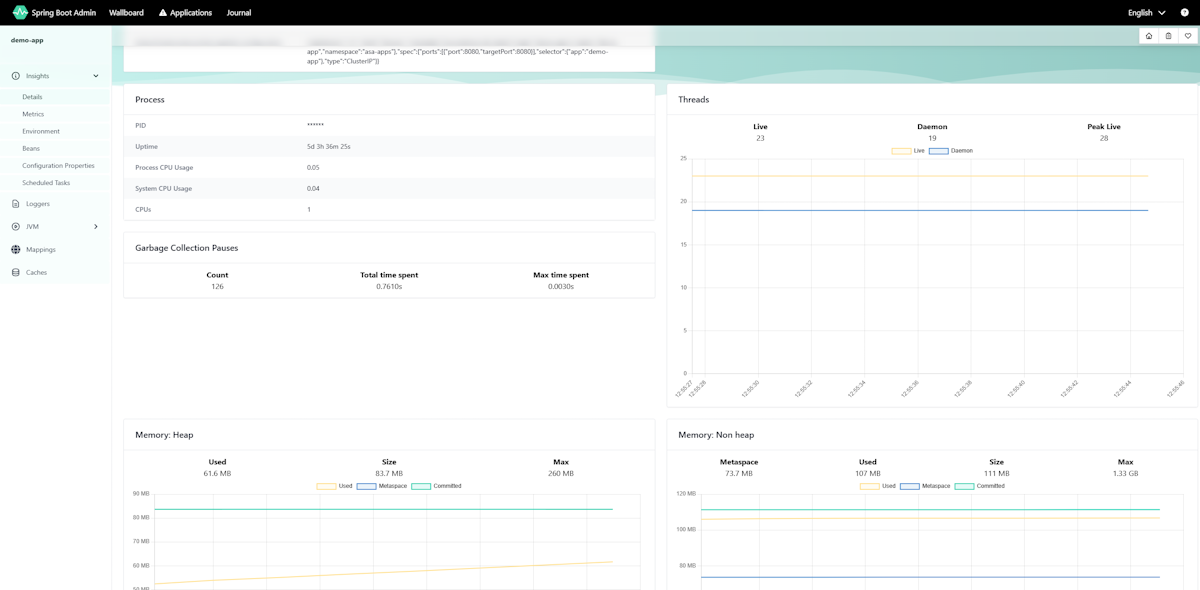The image size is (1200, 590).
Task: Open Environment from the sidebar
Action: (x=41, y=131)
